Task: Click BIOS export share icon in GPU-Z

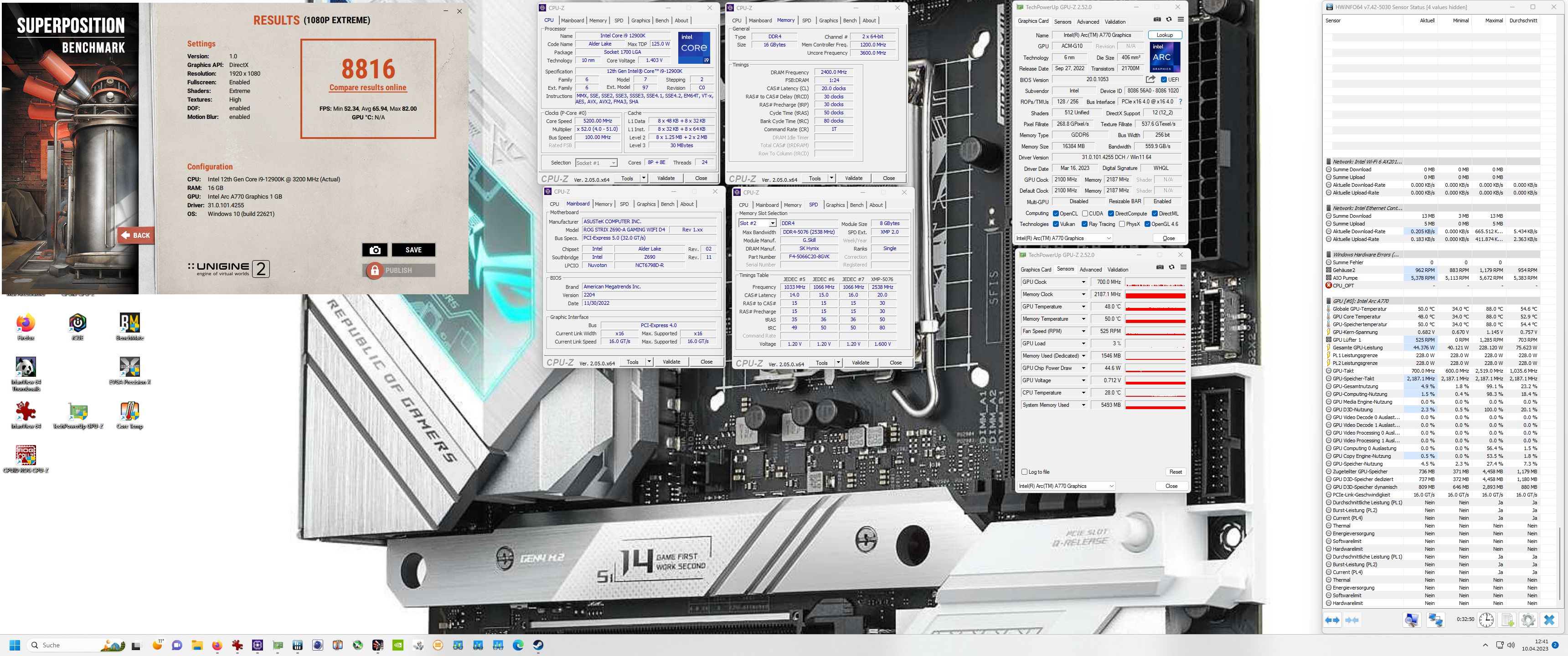Action: tap(1150, 79)
